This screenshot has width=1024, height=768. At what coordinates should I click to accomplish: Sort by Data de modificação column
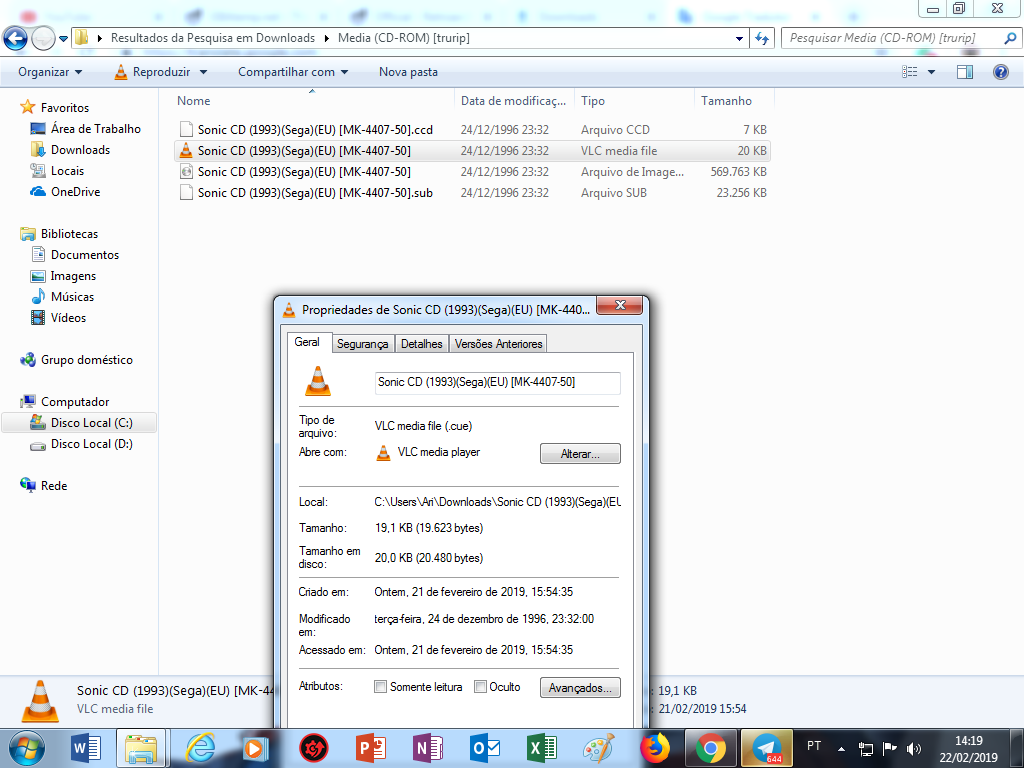513,101
